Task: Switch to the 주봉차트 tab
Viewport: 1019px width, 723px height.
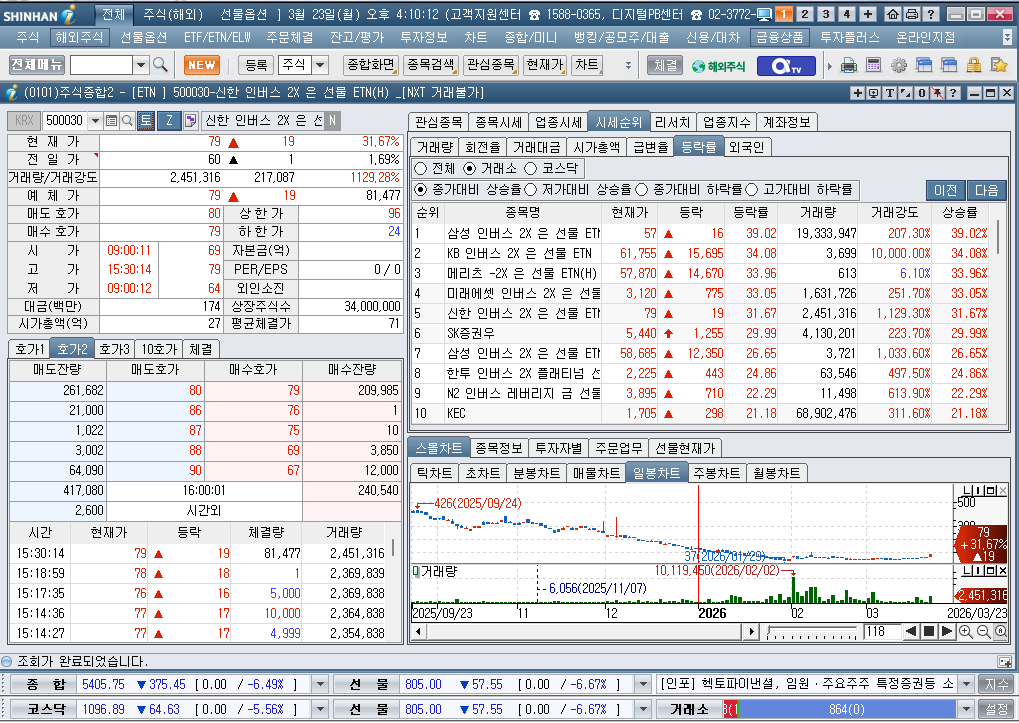Action: point(716,473)
